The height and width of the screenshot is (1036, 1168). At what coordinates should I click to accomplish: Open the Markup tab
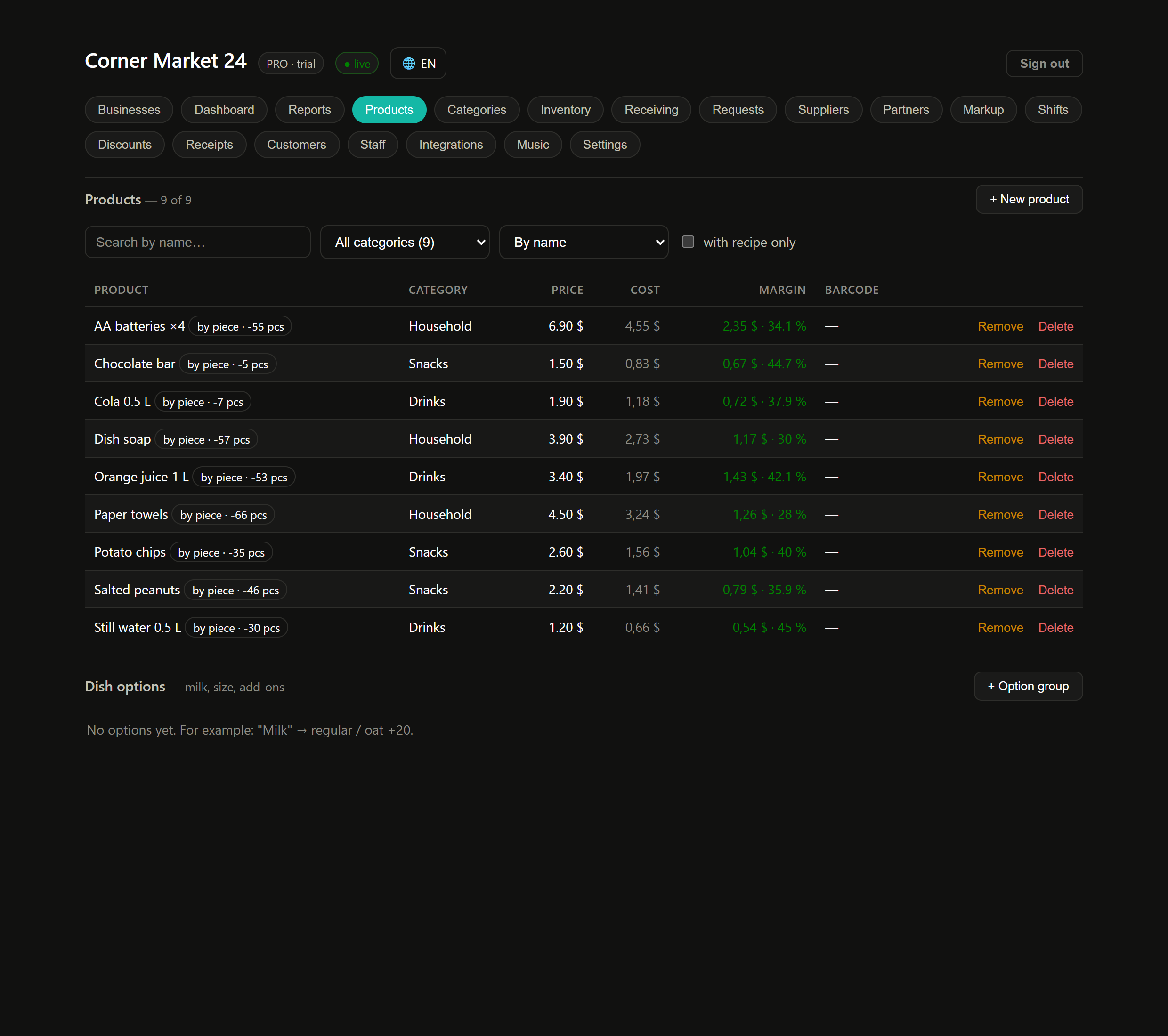tap(983, 110)
